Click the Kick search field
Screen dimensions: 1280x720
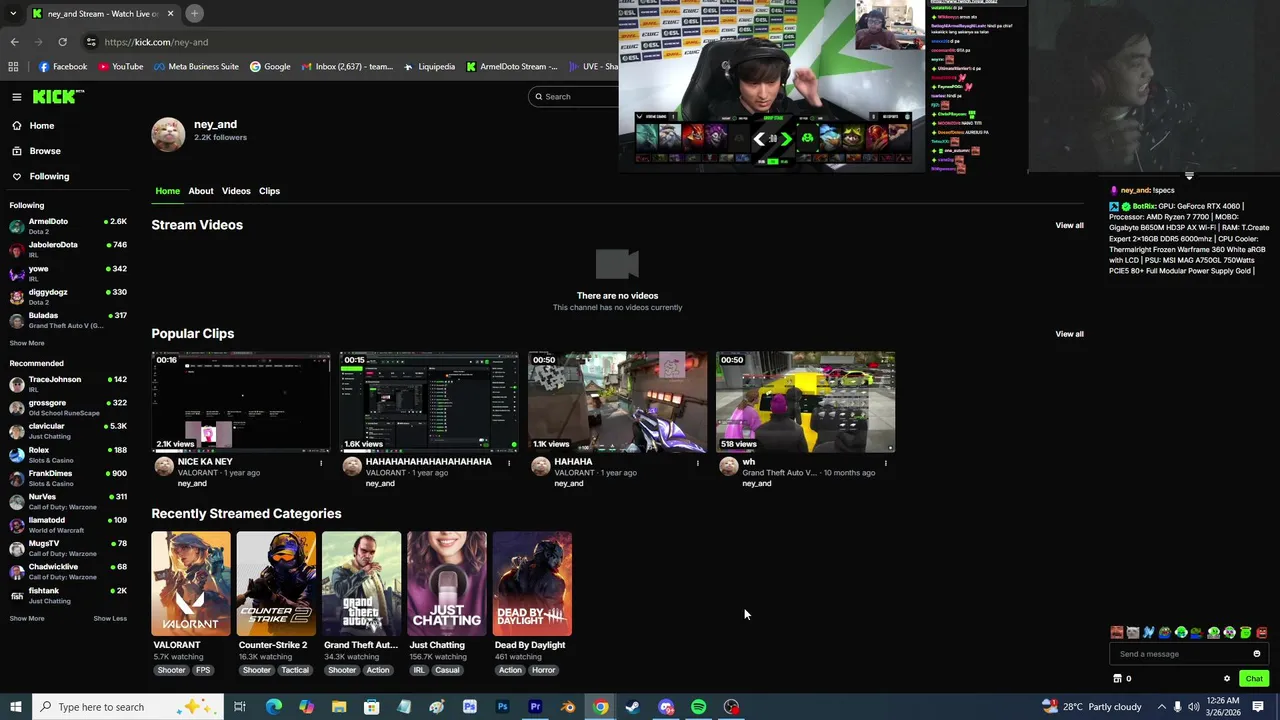[575, 97]
